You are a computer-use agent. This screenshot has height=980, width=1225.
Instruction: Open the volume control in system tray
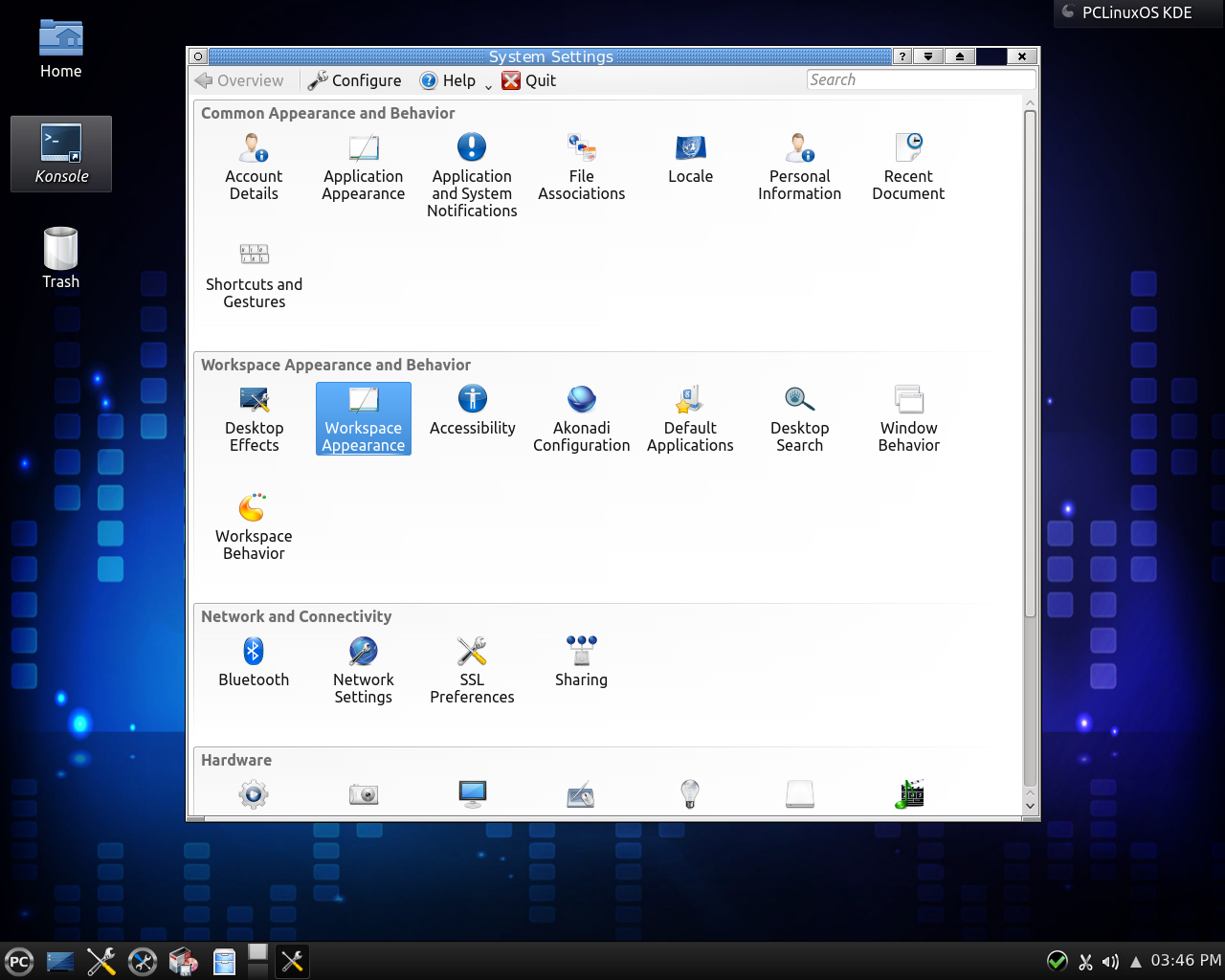click(1110, 962)
